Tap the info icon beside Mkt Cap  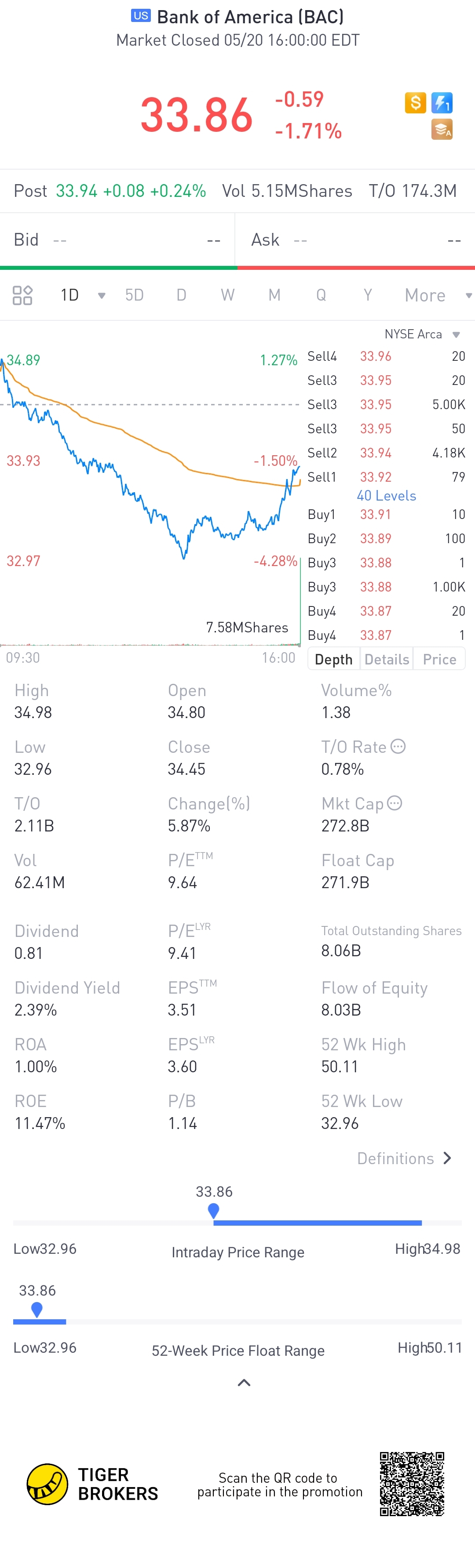click(x=395, y=803)
